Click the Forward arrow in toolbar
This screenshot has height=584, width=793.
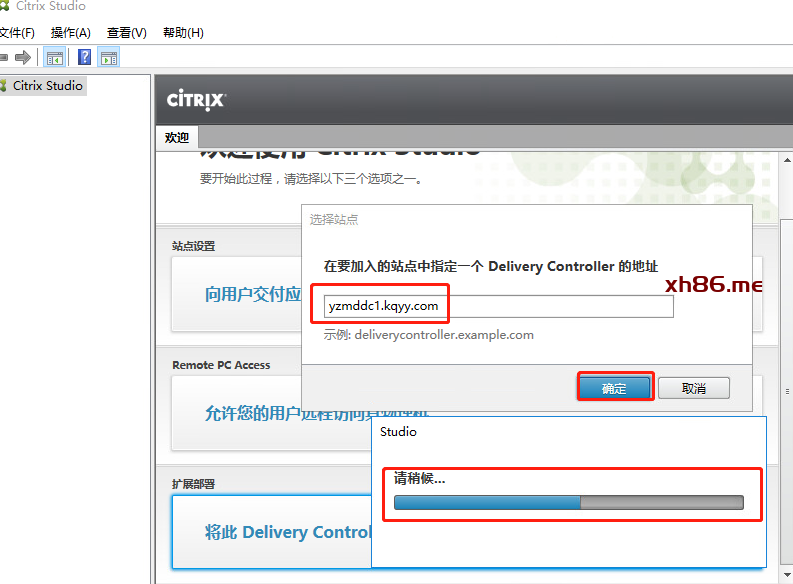[23, 57]
